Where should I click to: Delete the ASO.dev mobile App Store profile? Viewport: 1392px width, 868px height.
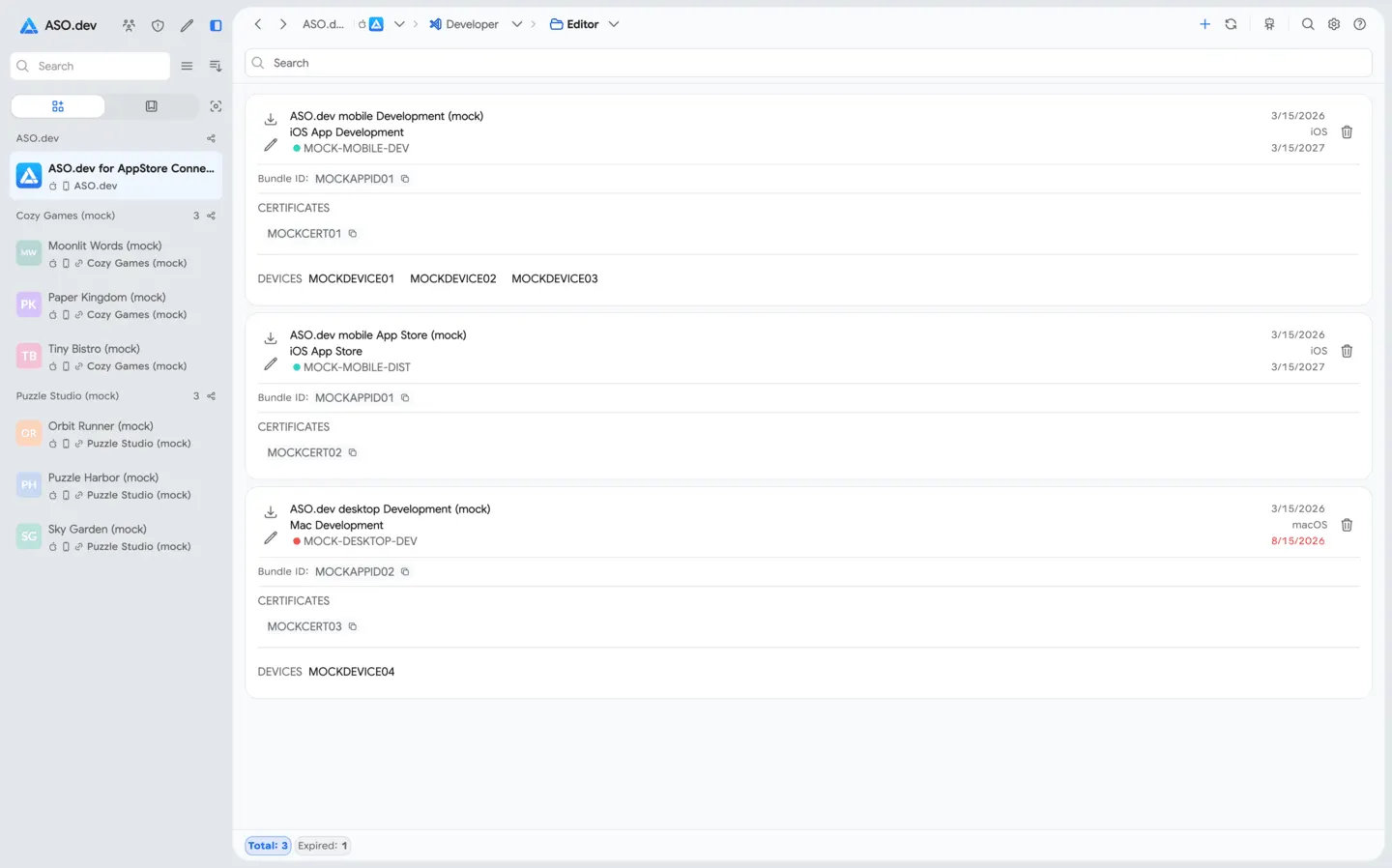click(x=1347, y=351)
